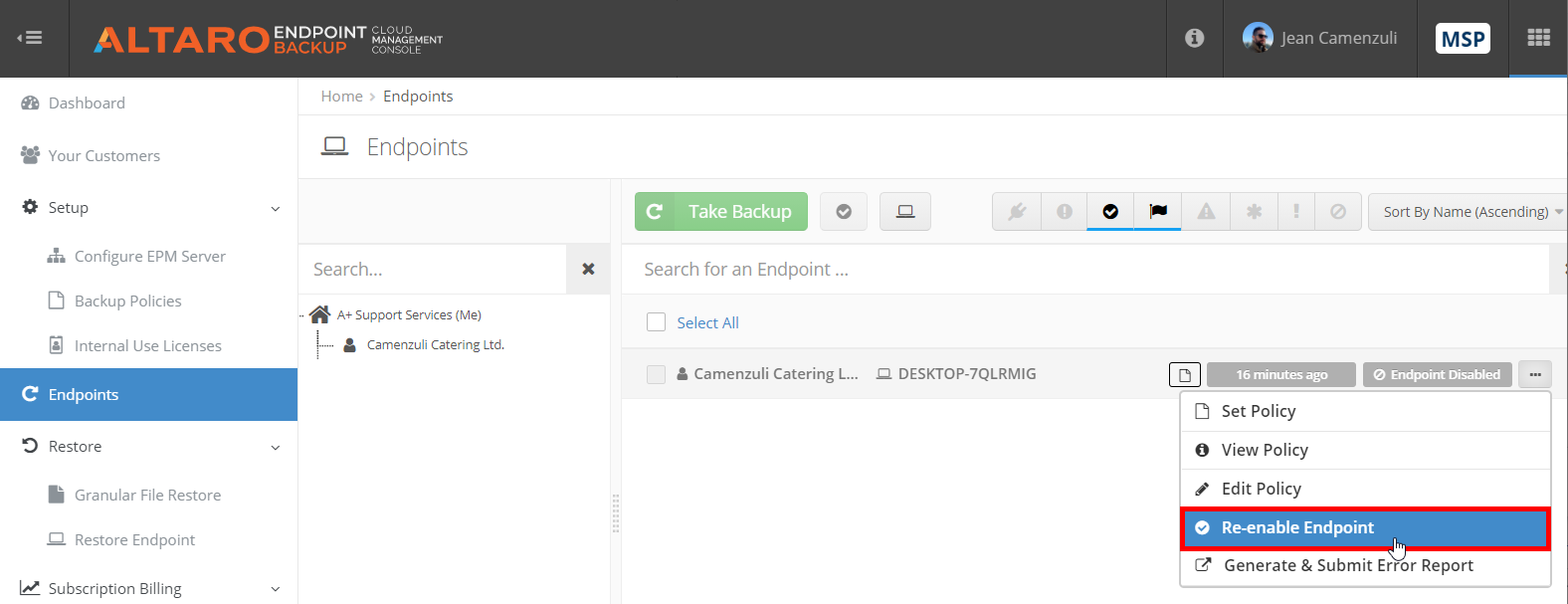Open the apps grid icon
Image resolution: width=1568 pixels, height=604 pixels.
[x=1538, y=38]
